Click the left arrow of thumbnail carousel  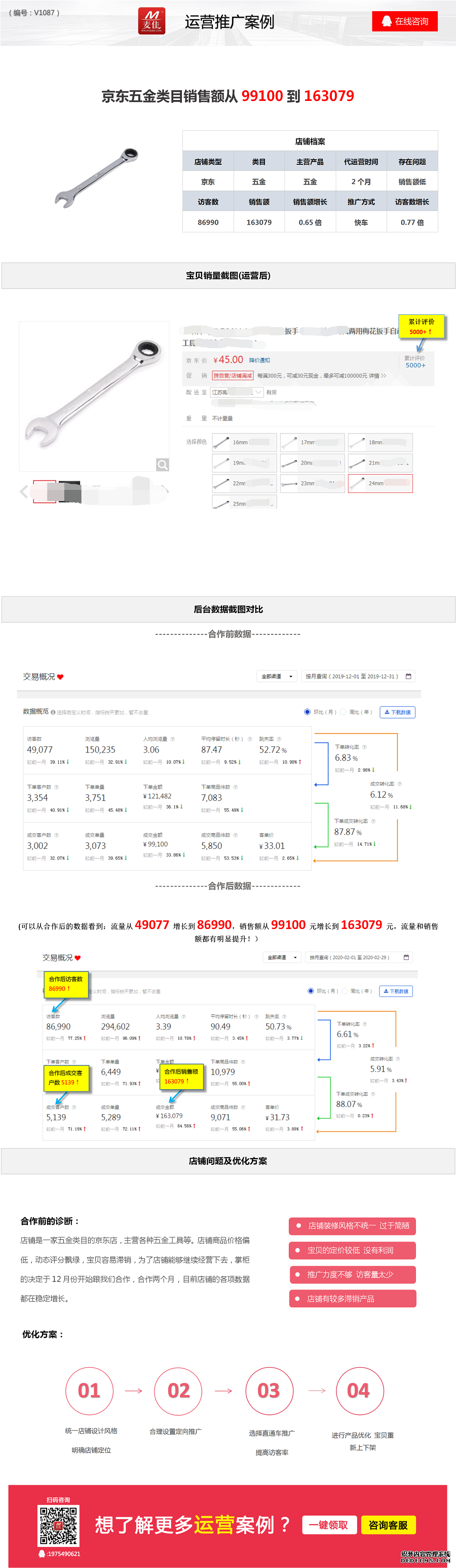[x=24, y=491]
